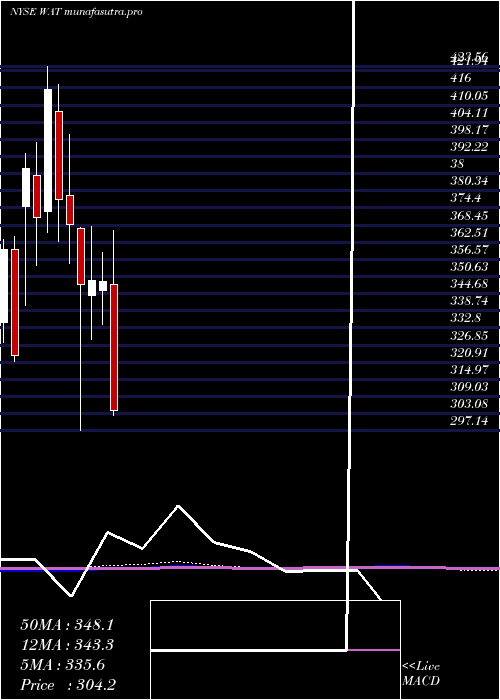Image resolution: width=500 pixels, height=700 pixels.
Task: Select the 356.57 price label
Action: [469, 250]
